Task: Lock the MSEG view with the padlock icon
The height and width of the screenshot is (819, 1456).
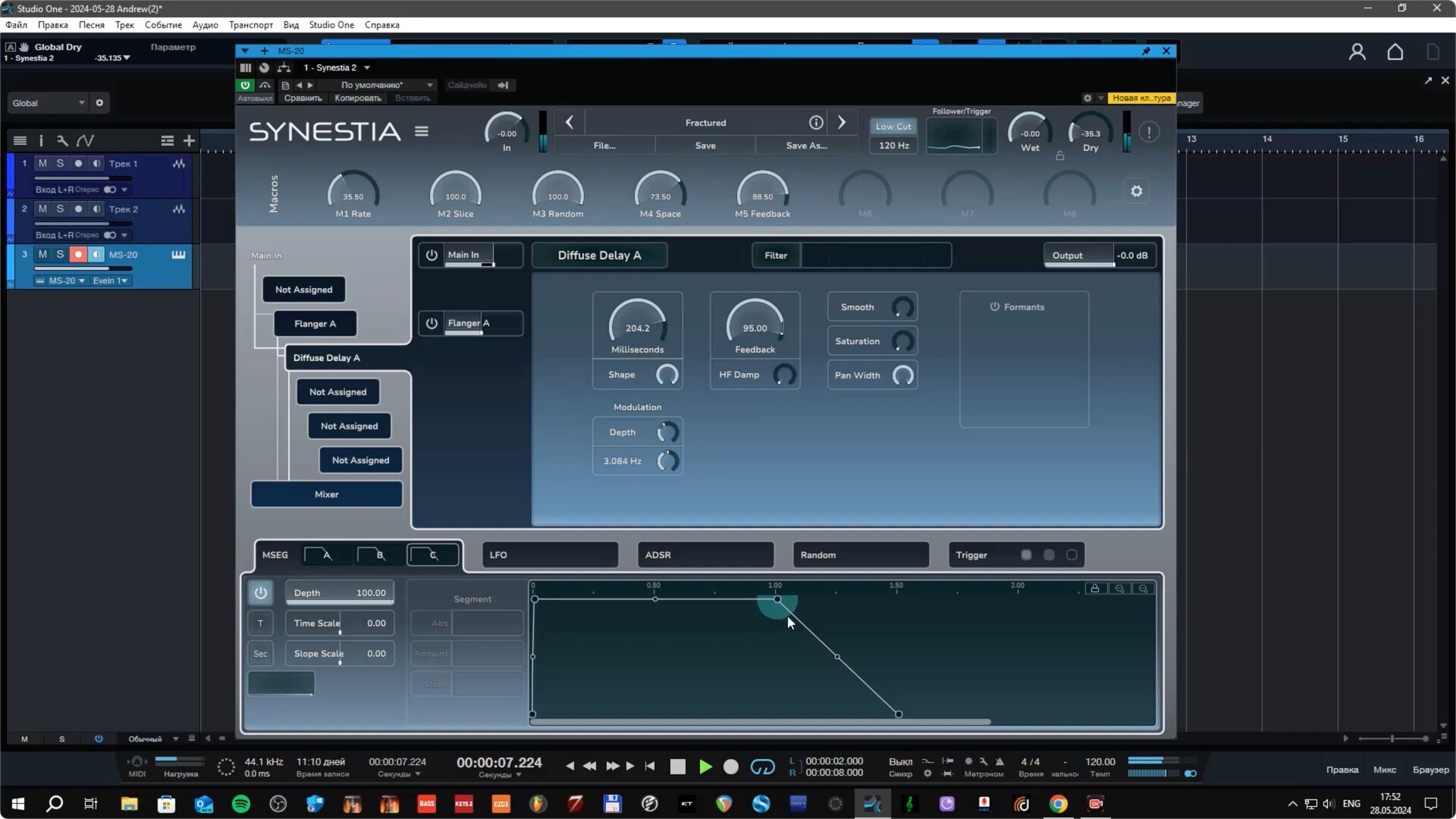Action: (1095, 588)
